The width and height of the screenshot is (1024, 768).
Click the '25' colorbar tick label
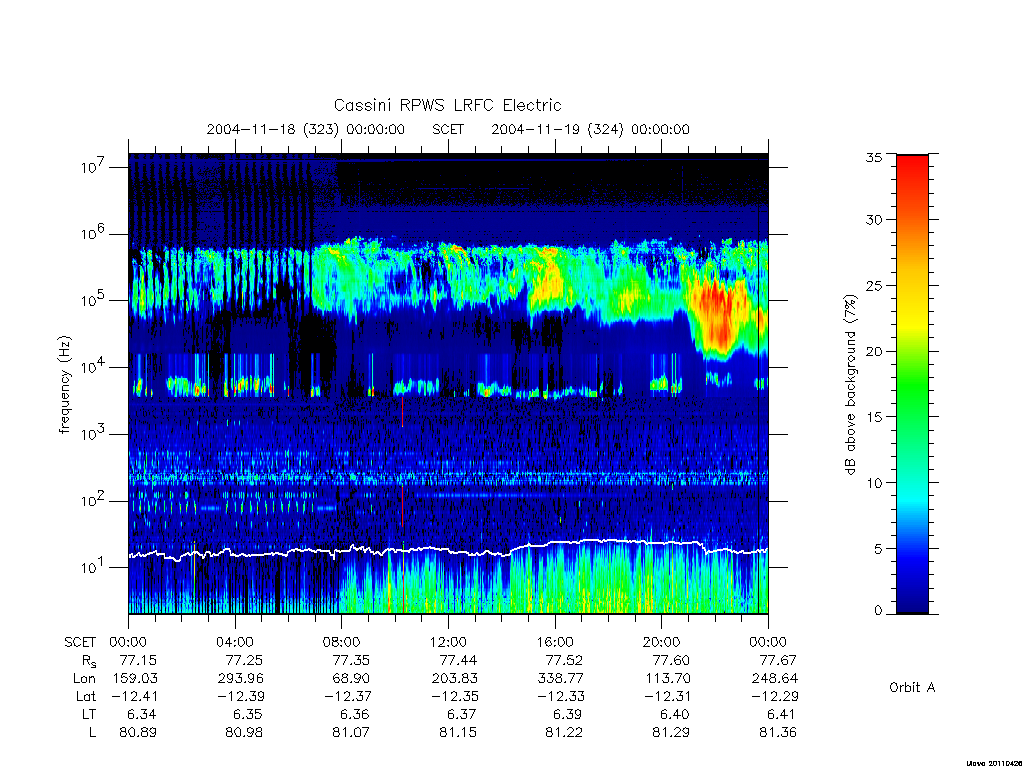click(874, 285)
